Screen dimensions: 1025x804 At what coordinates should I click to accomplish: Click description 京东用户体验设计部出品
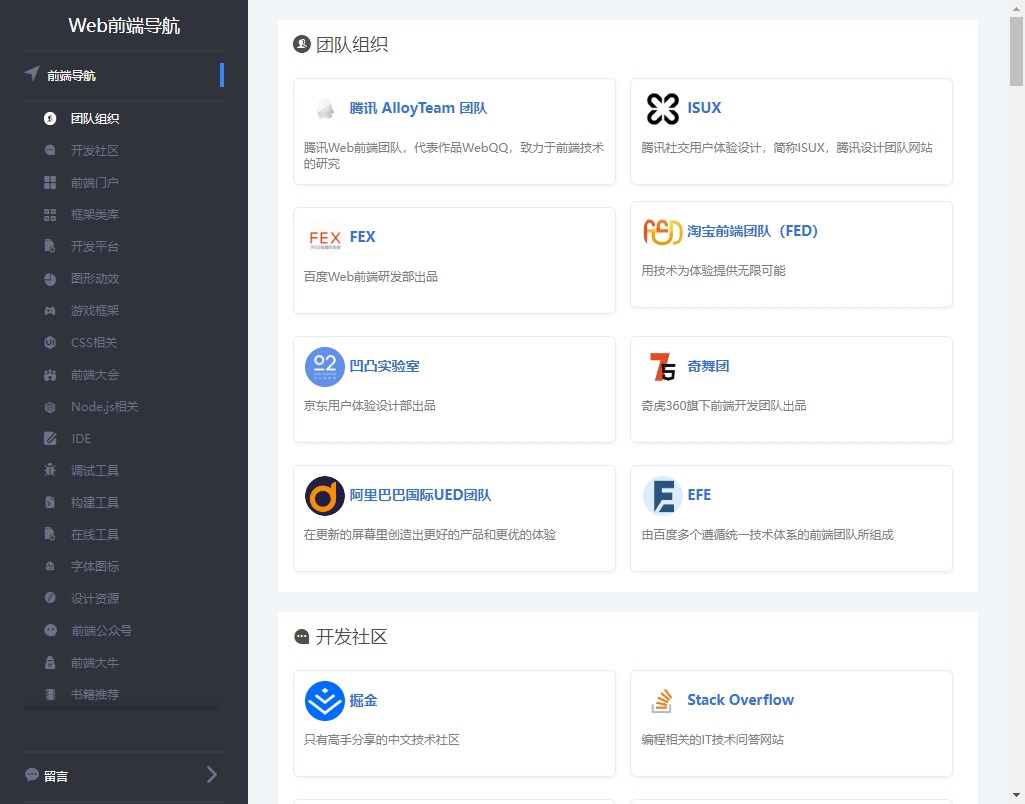tap(369, 405)
